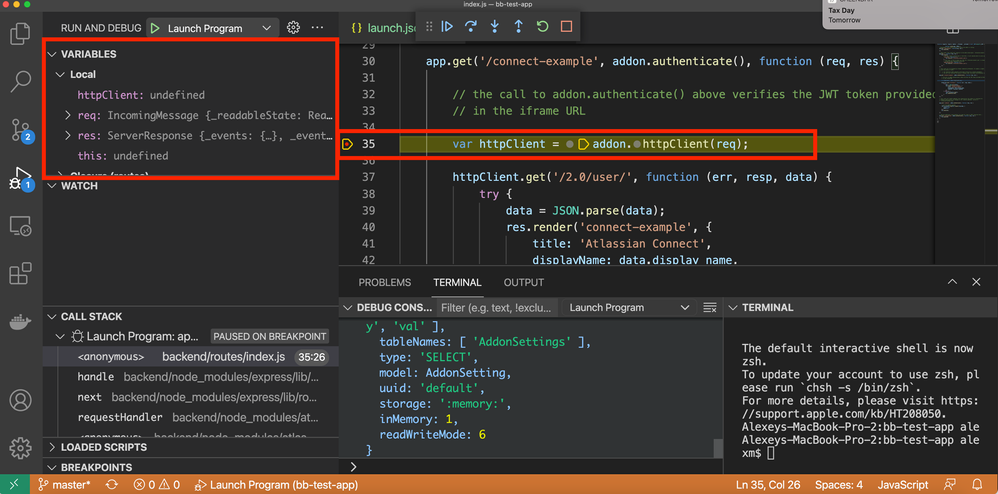Viewport: 998px width, 494px height.
Task: Click JavaScript language mode in status bar
Action: [x=902, y=485]
